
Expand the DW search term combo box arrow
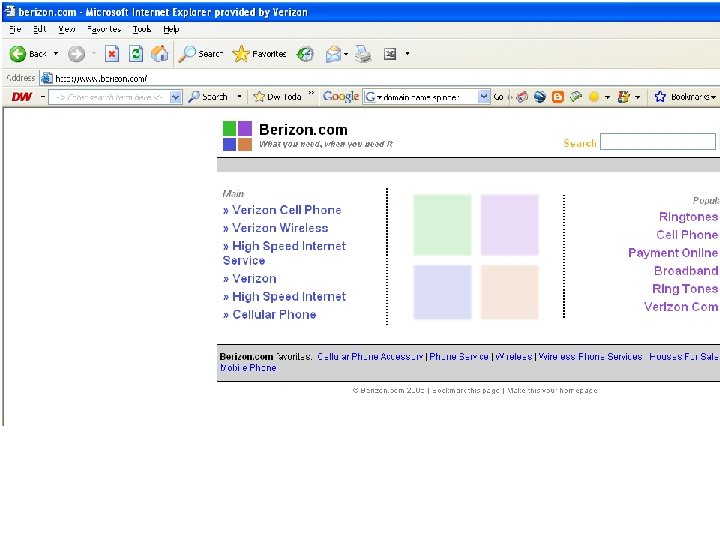coord(175,97)
